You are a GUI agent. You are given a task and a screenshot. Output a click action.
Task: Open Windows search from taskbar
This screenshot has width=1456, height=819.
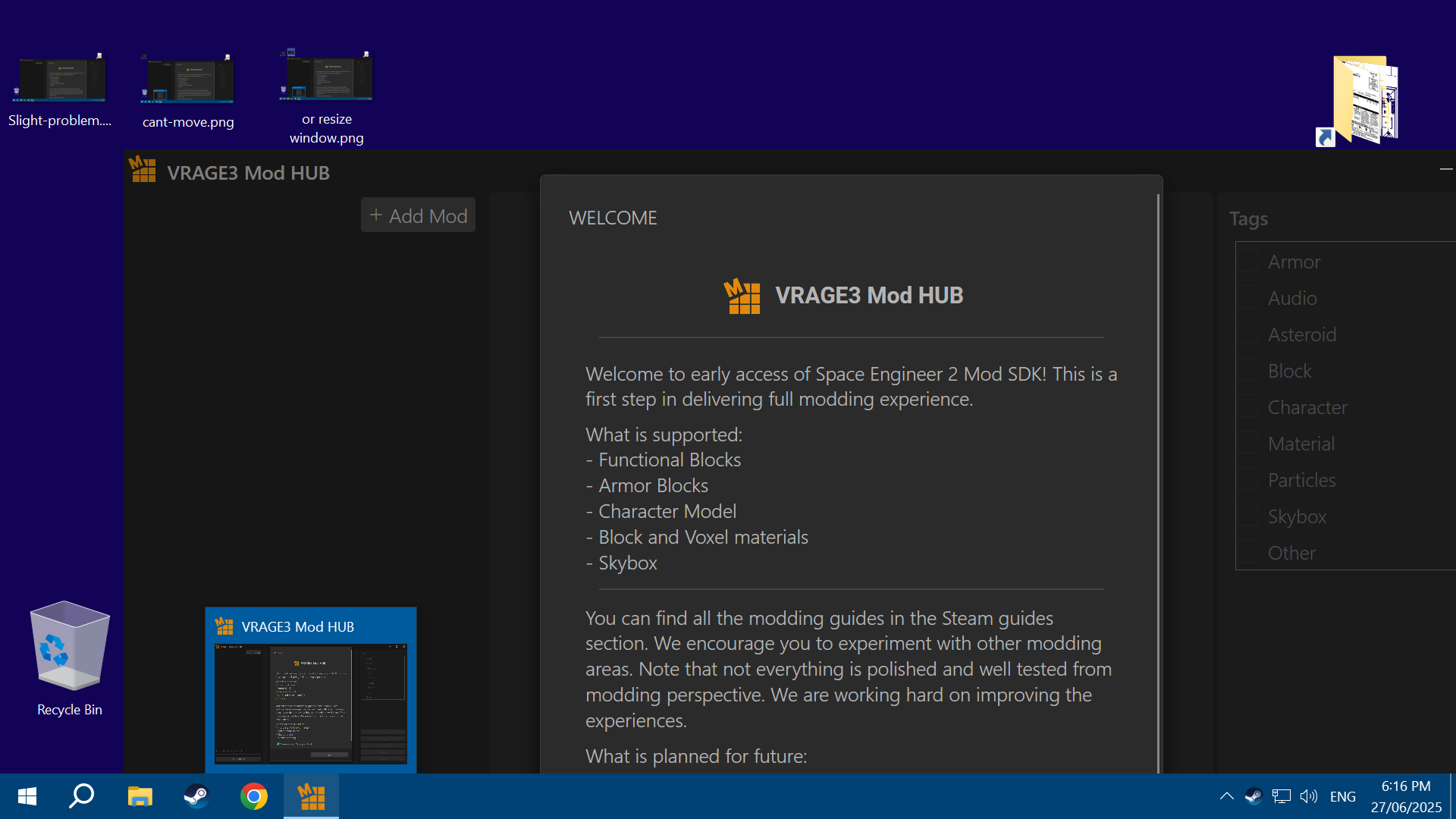pyautogui.click(x=82, y=796)
